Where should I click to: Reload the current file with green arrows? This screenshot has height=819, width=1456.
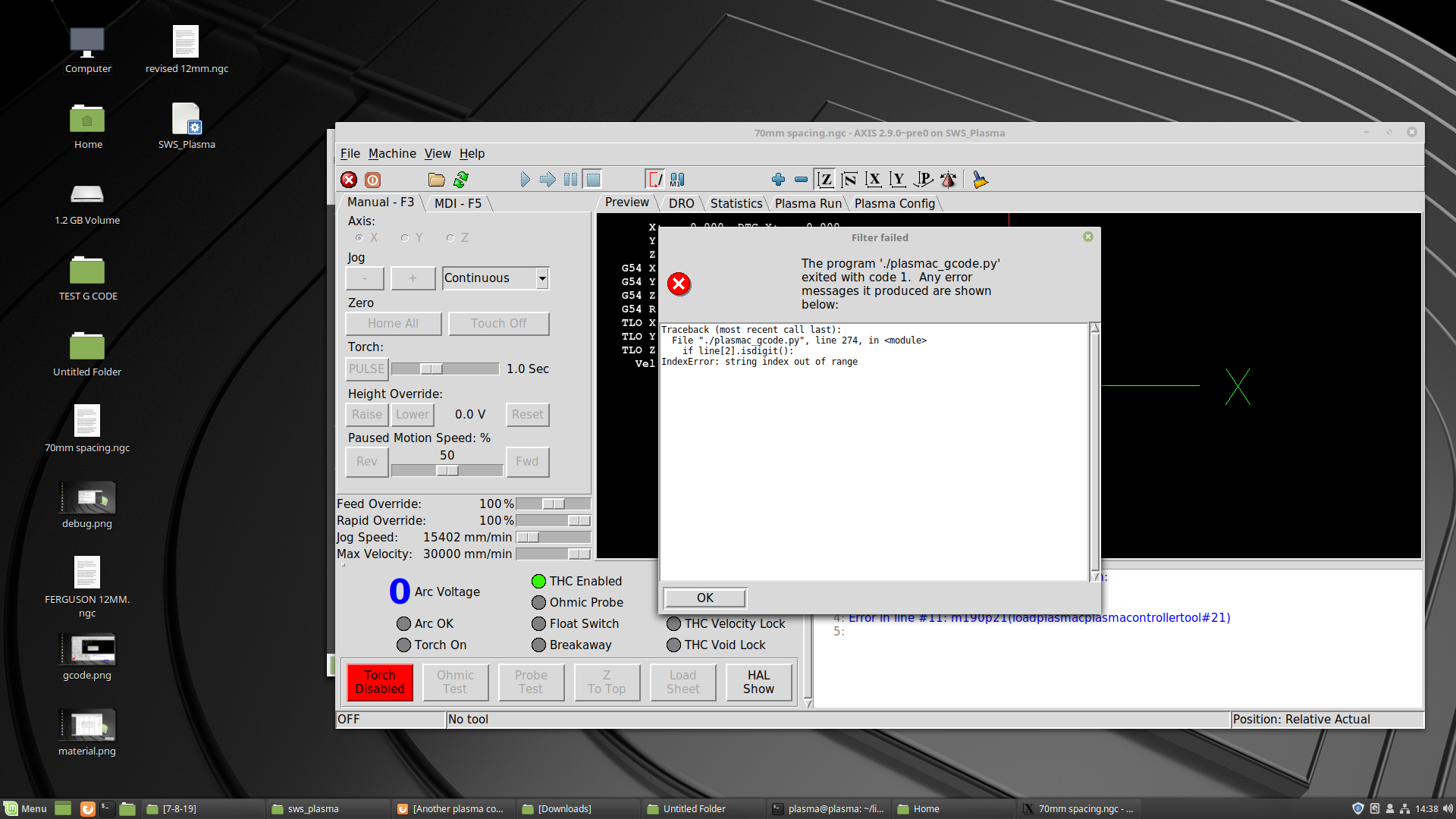[x=461, y=180]
